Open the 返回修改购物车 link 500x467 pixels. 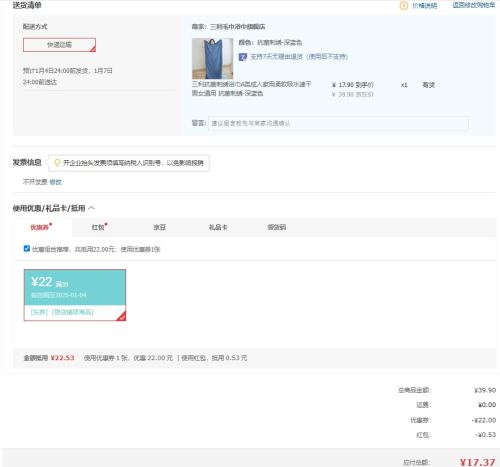point(473,5)
